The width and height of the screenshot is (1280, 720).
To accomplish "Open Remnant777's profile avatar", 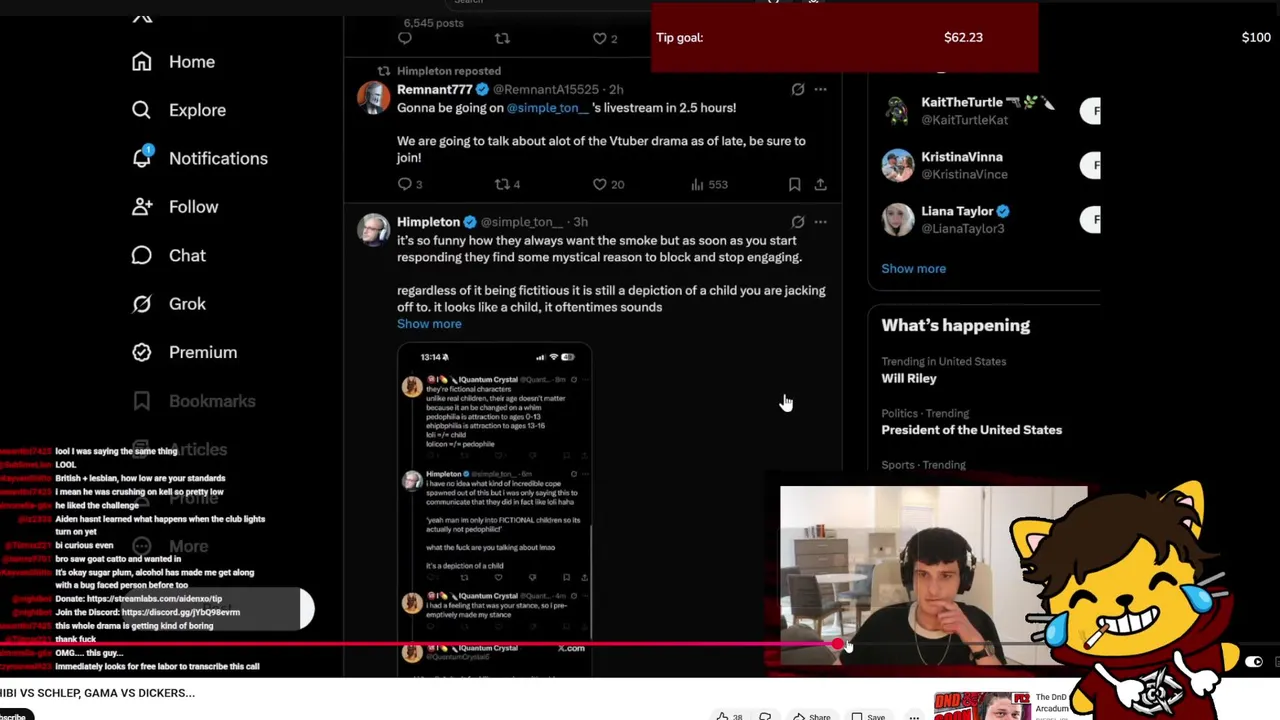I will (x=374, y=98).
